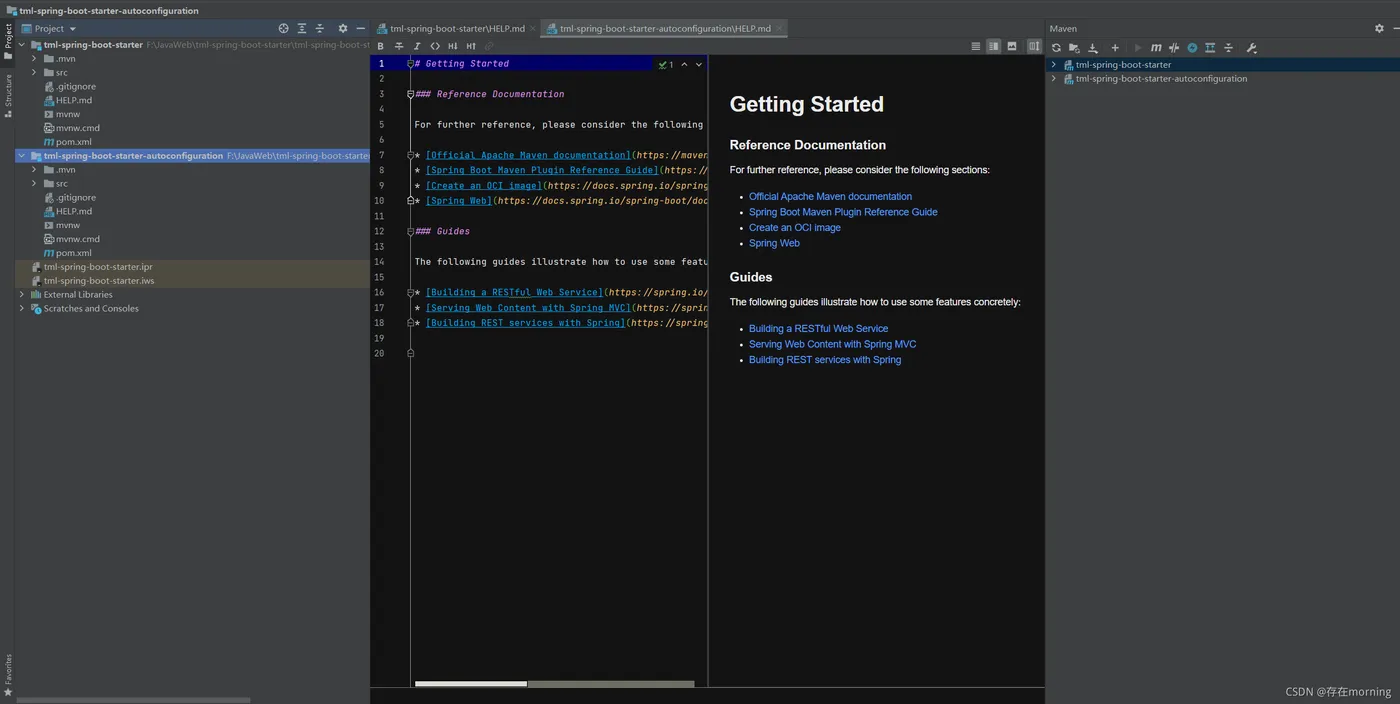Open Spring Boot Maven Plugin Reference Guide link
1400x704 pixels.
(843, 212)
